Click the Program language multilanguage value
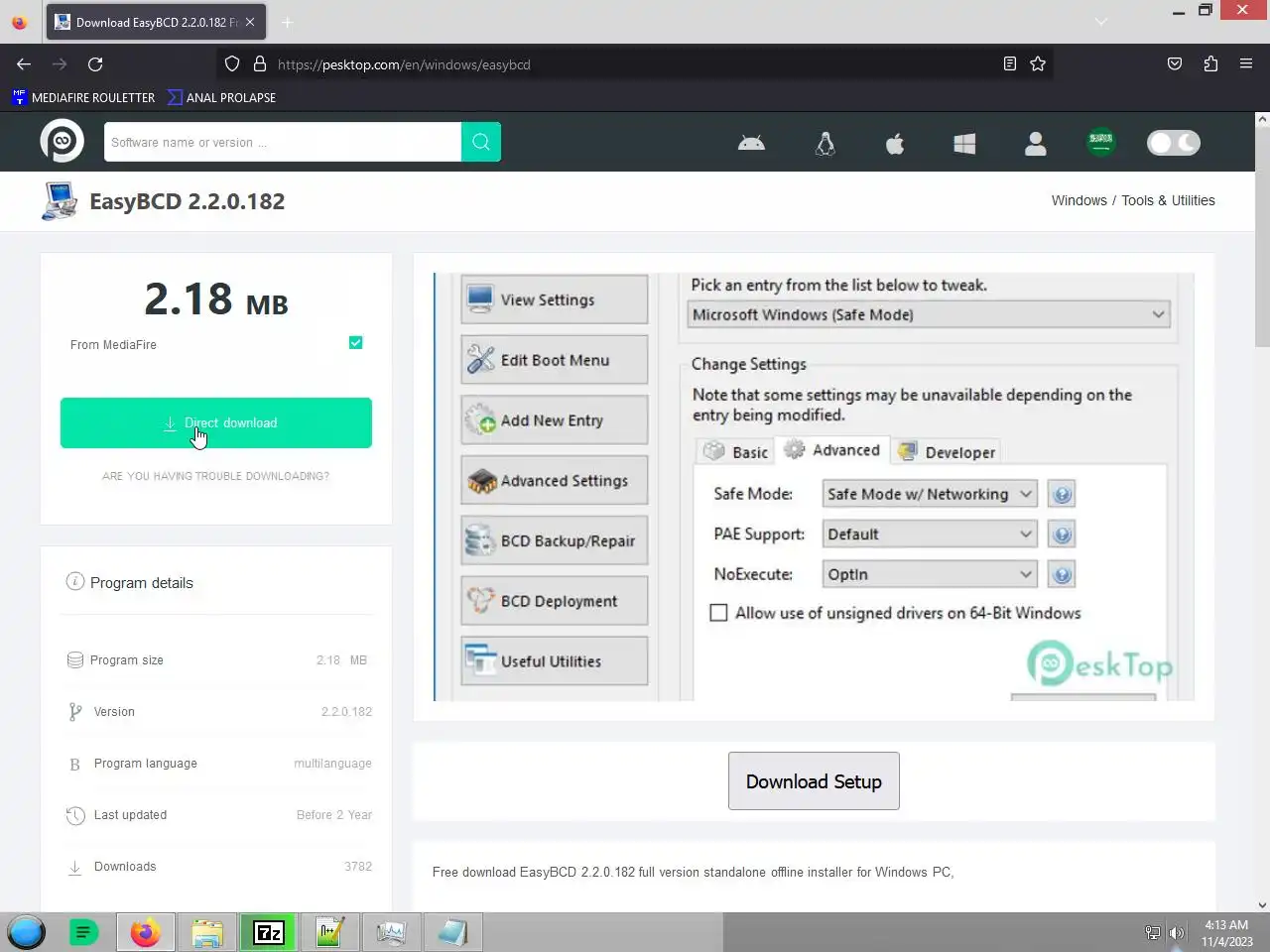Viewport: 1270px width, 952px height. (332, 764)
